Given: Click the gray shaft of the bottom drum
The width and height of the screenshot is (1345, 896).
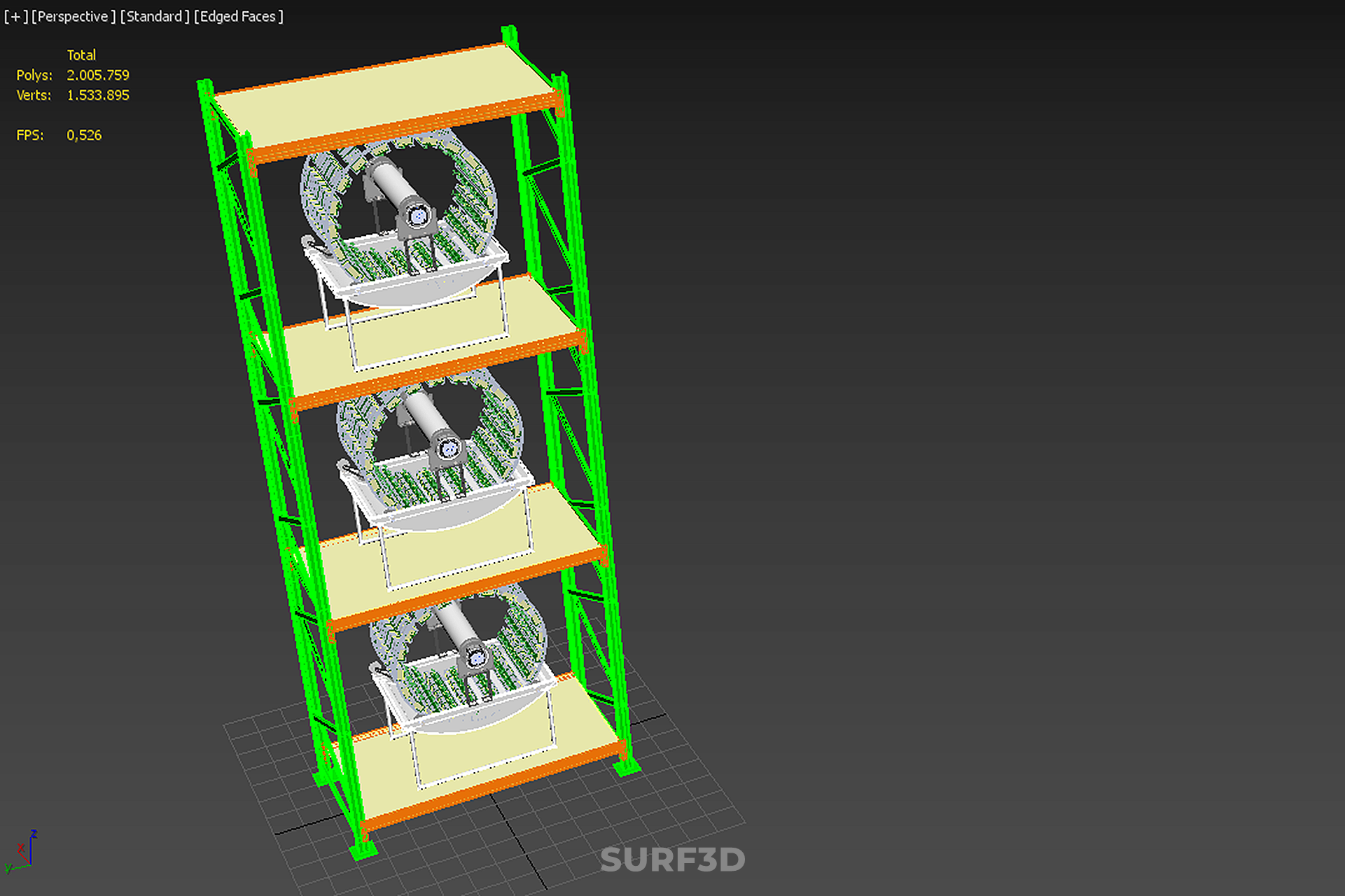Looking at the screenshot, I should [x=457, y=625].
